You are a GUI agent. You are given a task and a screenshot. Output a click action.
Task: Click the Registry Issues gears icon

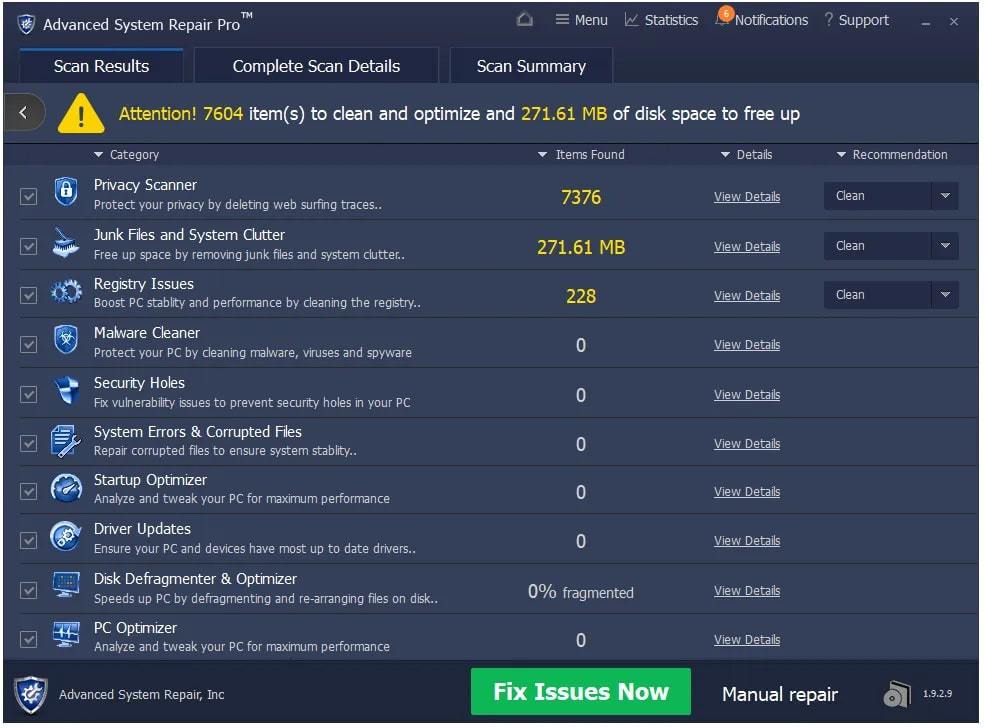tap(66, 292)
